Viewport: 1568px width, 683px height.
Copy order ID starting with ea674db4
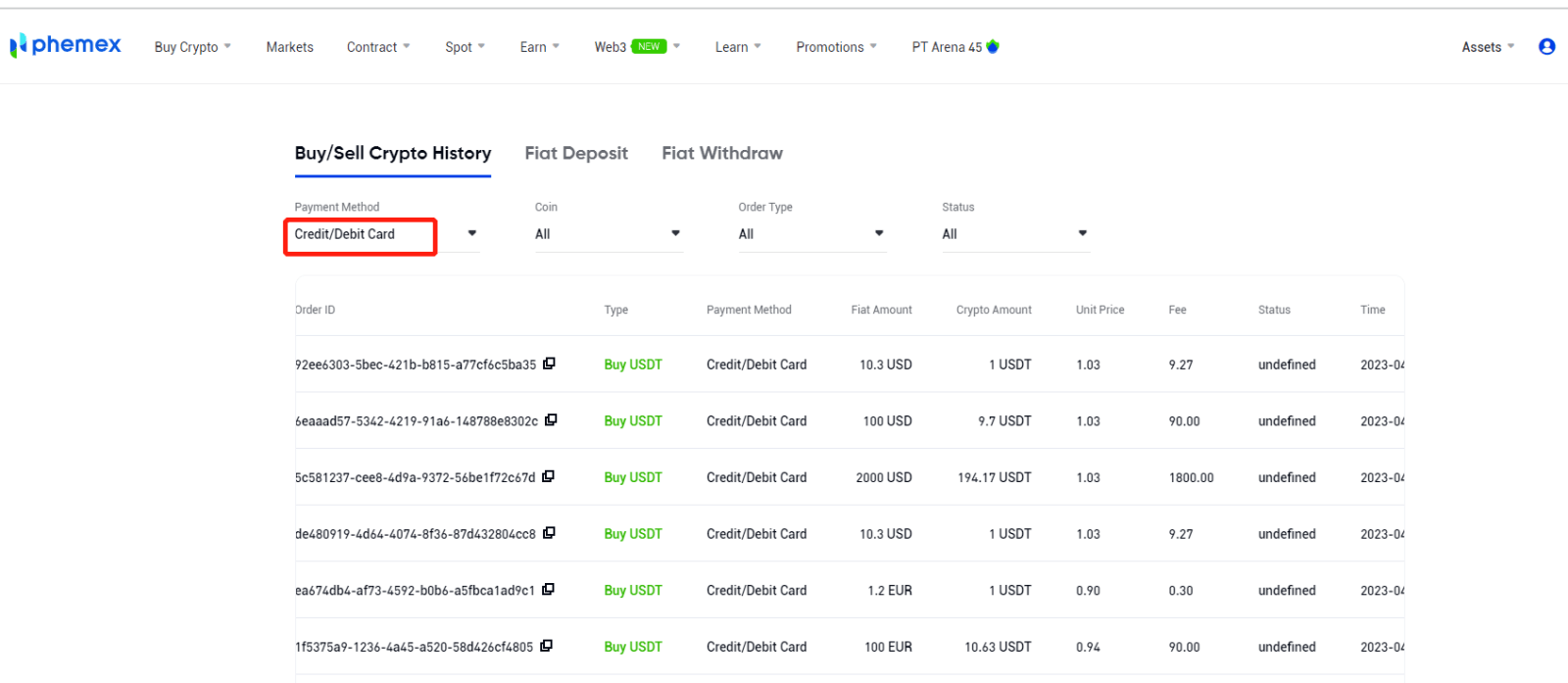click(x=549, y=590)
